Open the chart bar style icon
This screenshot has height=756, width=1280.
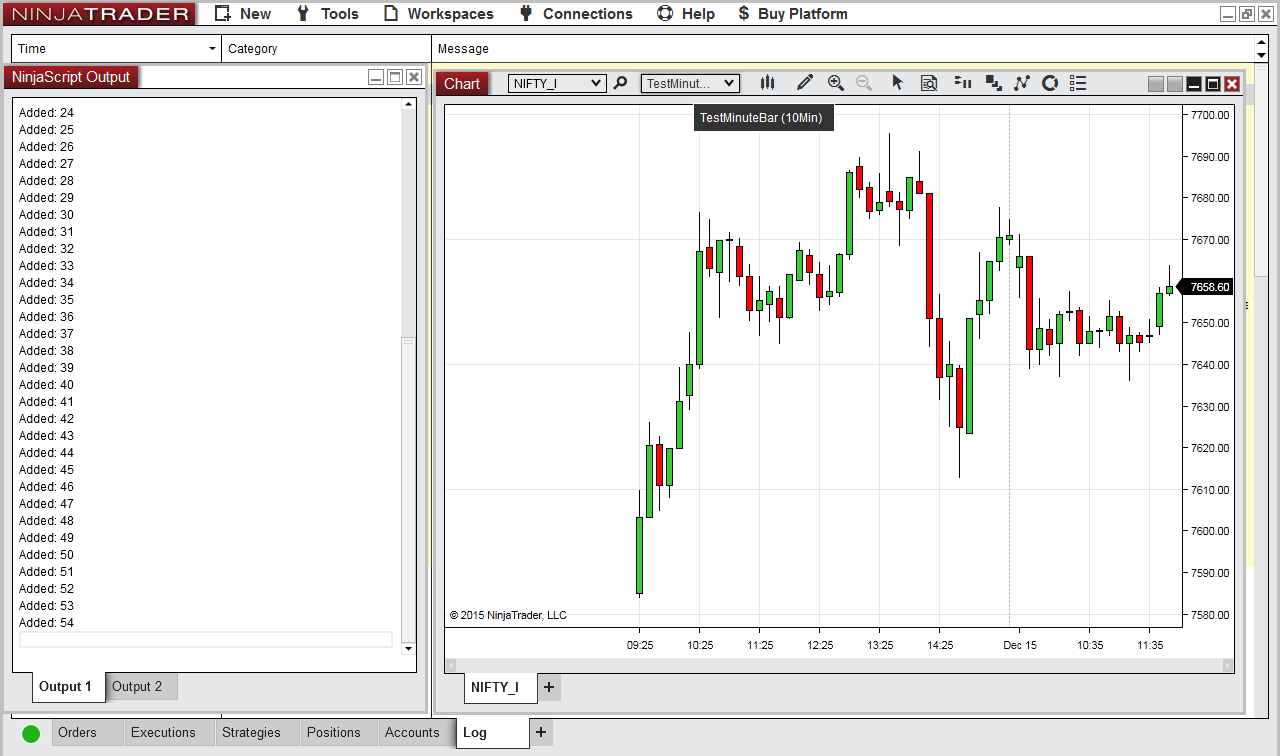(768, 83)
